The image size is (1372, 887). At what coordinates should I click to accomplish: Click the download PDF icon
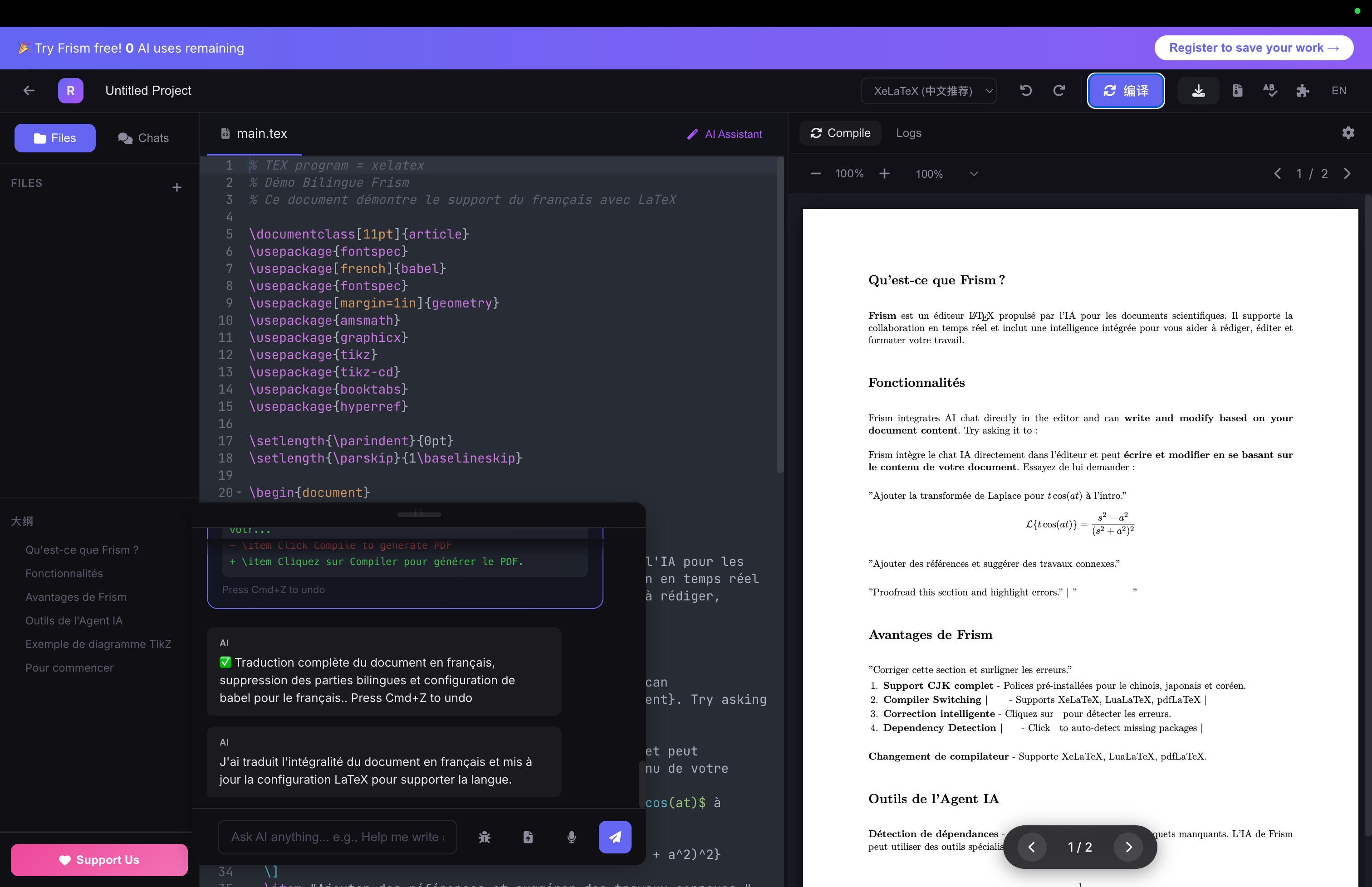[x=1198, y=90]
